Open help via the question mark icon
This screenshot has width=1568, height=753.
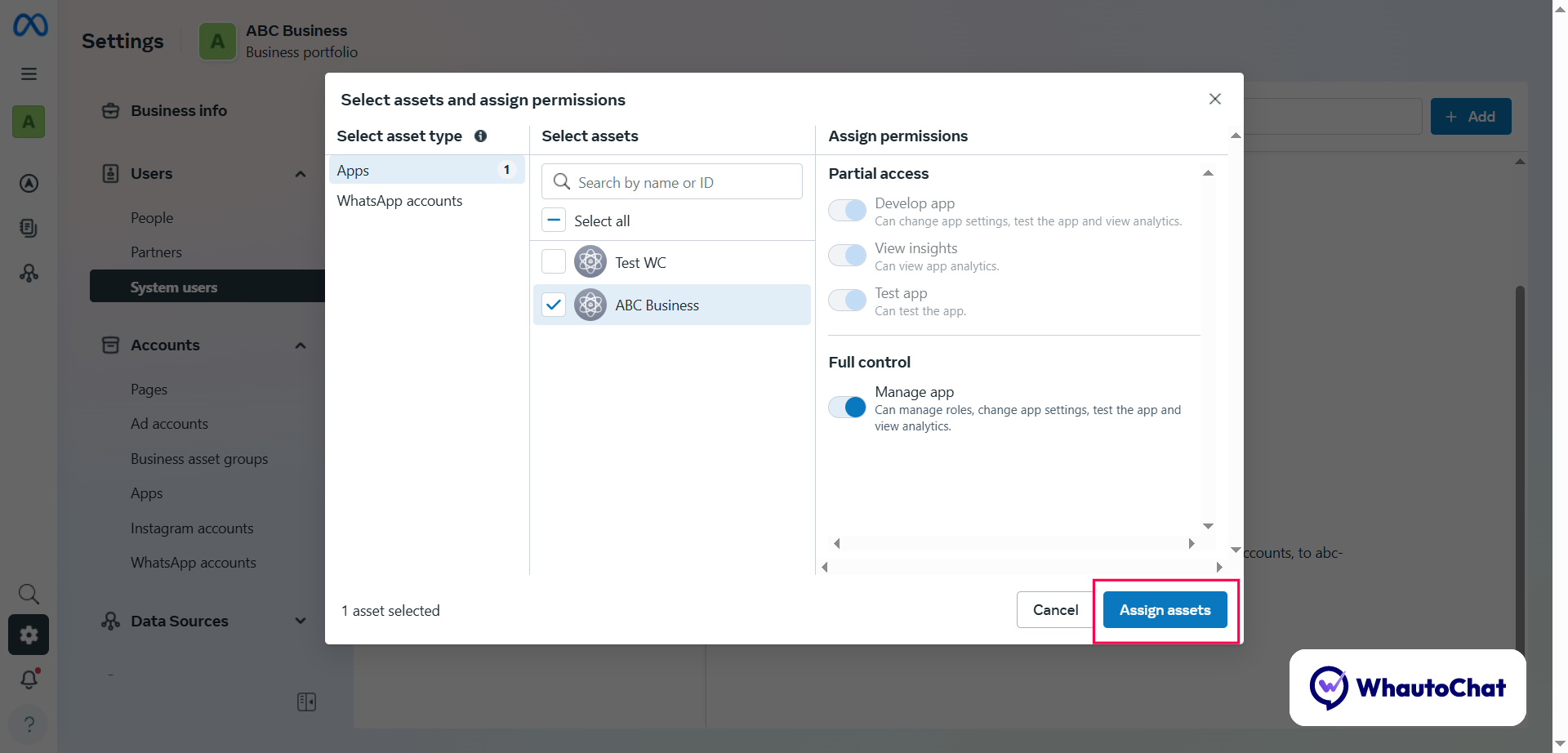tap(29, 724)
